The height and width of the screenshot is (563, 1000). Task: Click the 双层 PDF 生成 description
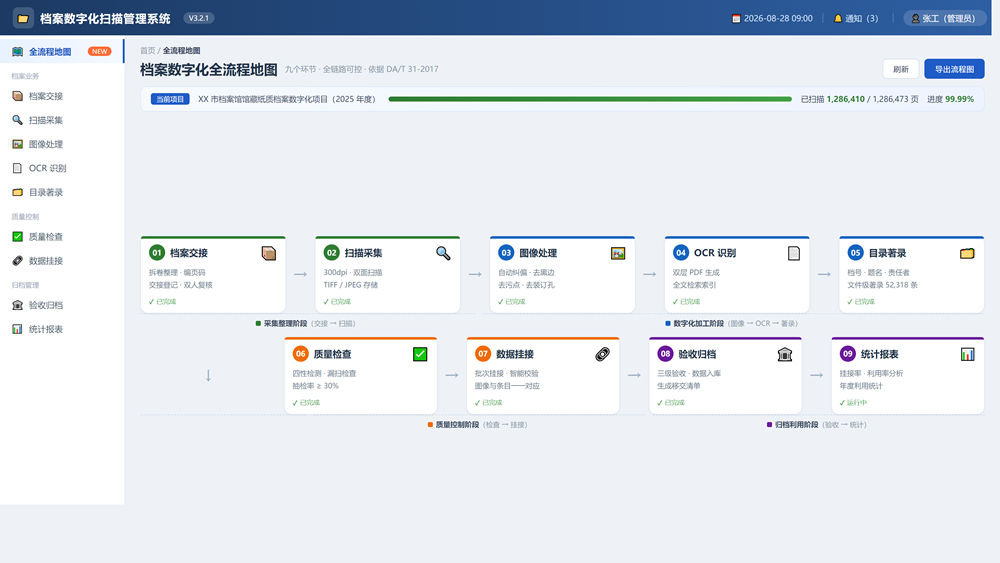click(x=696, y=272)
